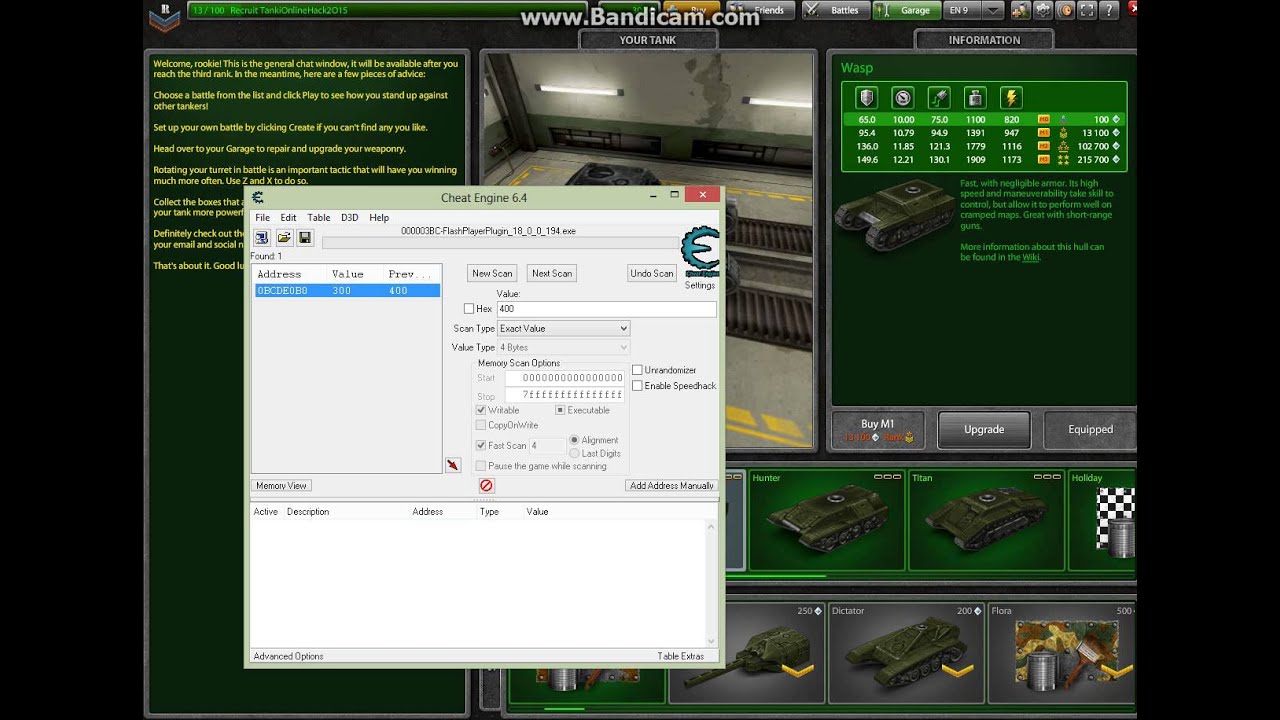Click the Undo Scan button

coord(652,273)
